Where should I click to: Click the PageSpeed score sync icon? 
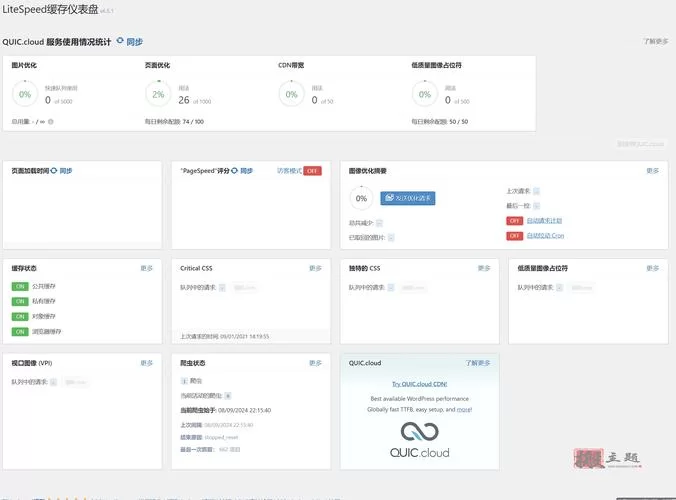235,171
